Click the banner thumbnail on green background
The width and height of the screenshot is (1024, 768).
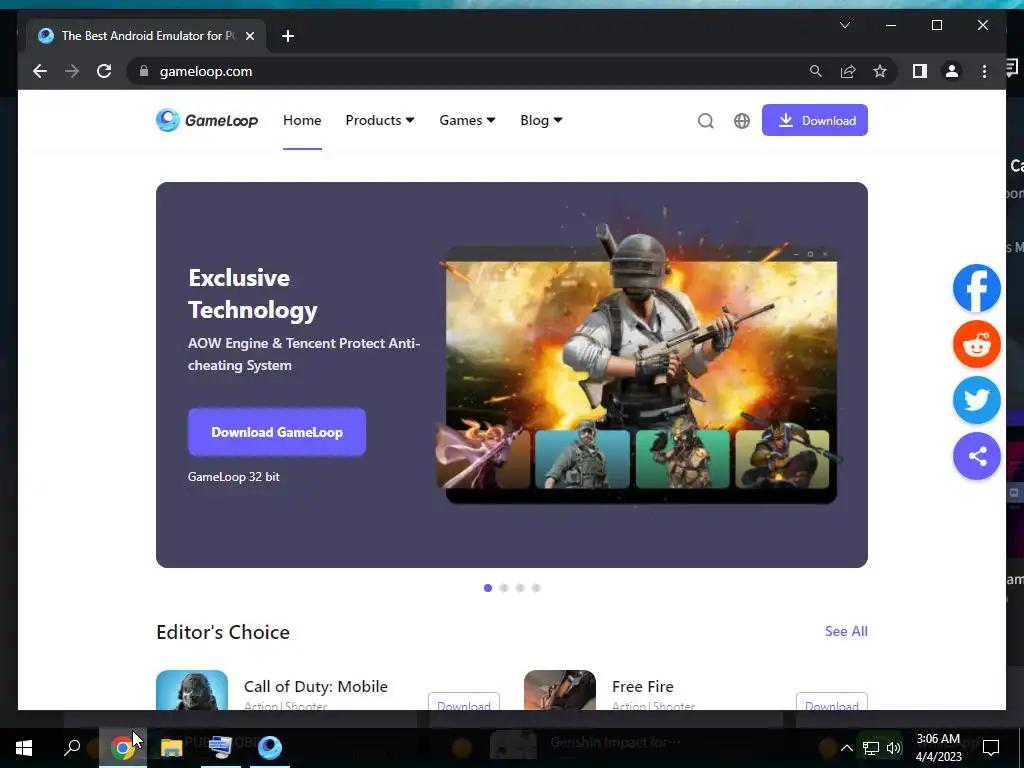point(682,459)
